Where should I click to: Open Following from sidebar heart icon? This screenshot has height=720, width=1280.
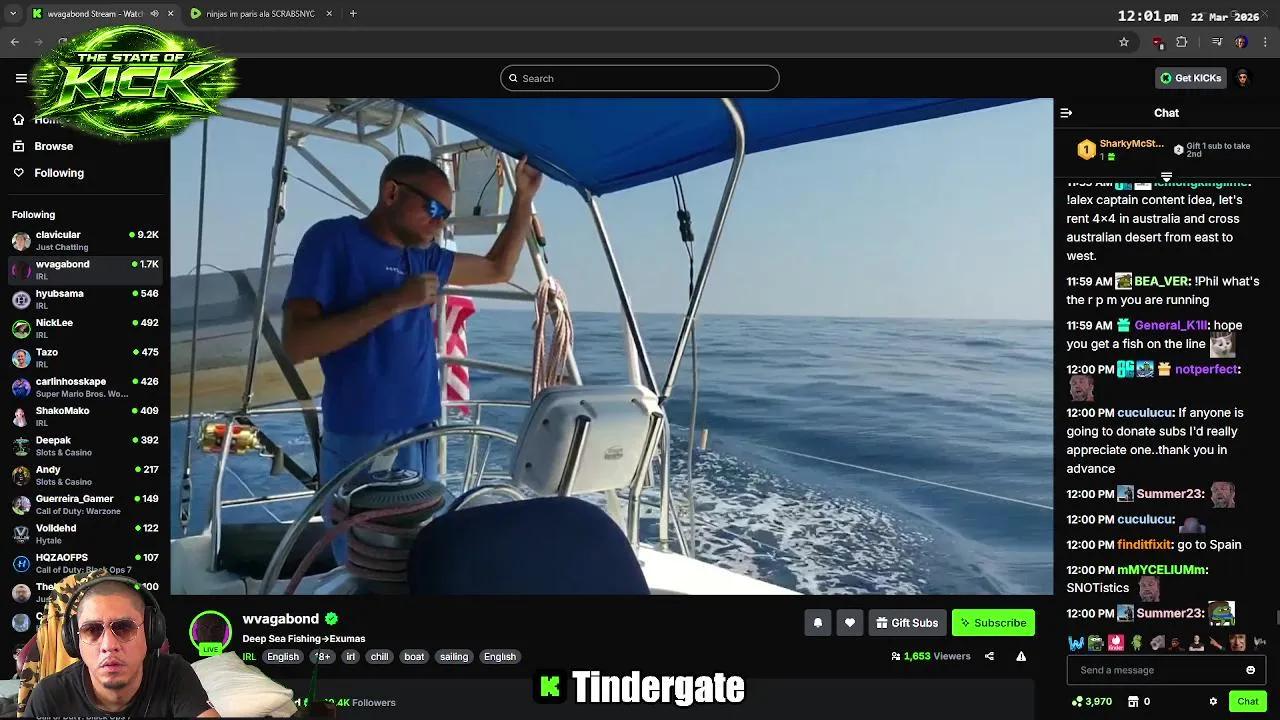pos(18,173)
